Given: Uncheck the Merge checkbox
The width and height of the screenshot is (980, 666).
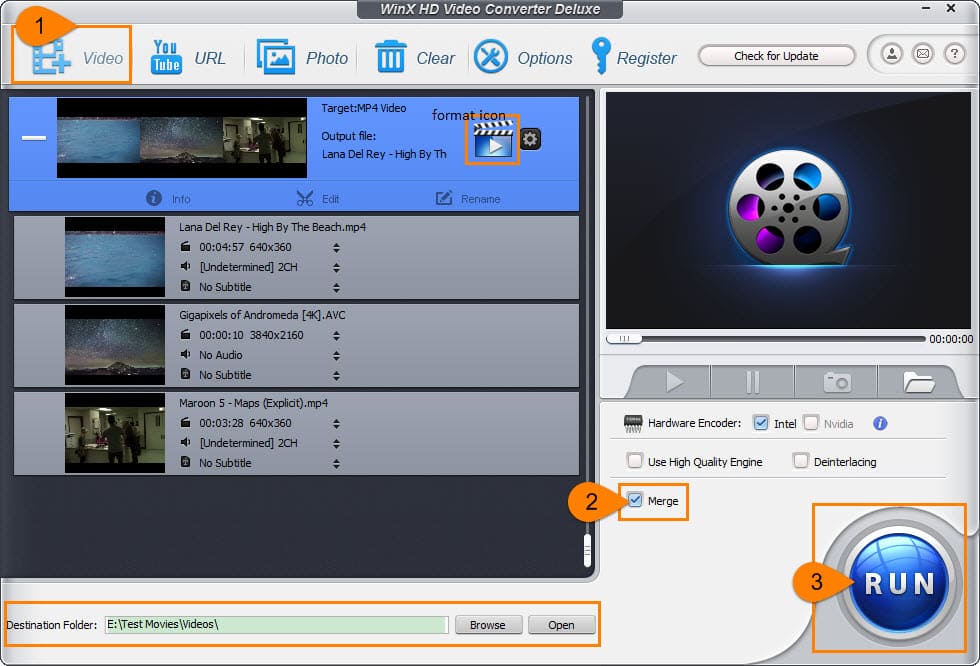Looking at the screenshot, I should click(x=634, y=500).
